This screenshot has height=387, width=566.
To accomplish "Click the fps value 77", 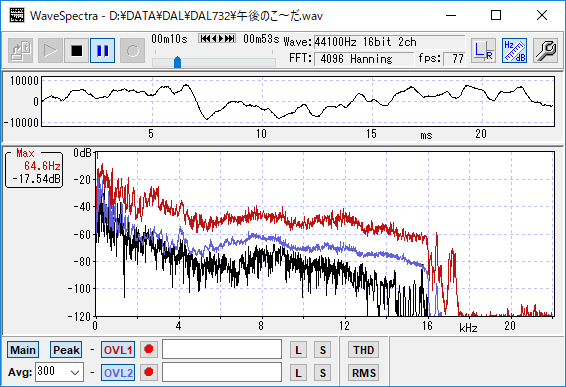I will [454, 59].
